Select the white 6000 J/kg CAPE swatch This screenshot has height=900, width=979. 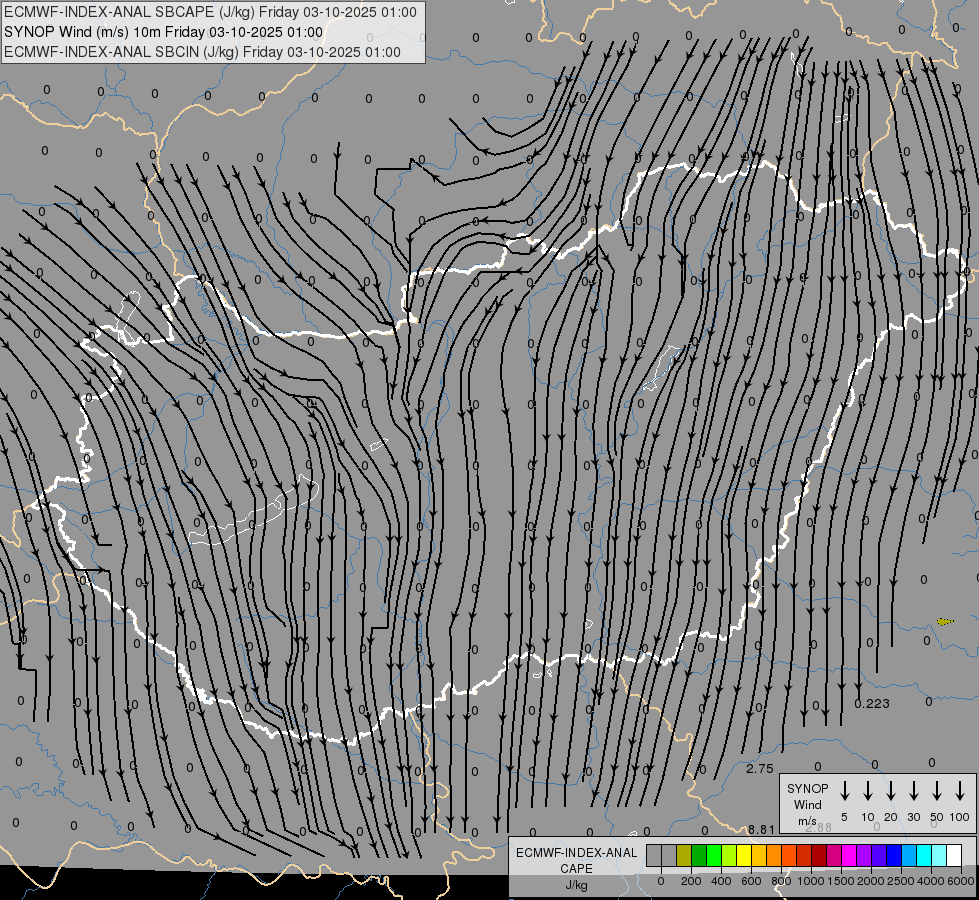click(x=954, y=855)
